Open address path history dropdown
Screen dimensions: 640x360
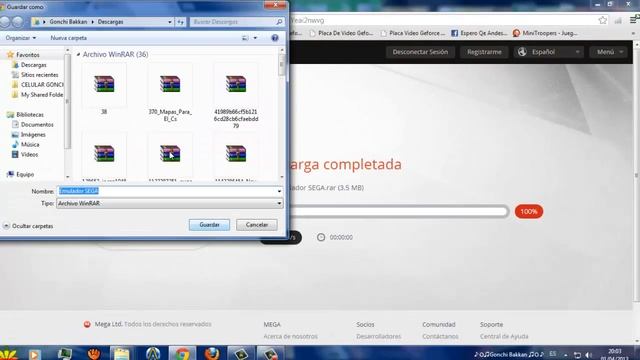click(170, 22)
